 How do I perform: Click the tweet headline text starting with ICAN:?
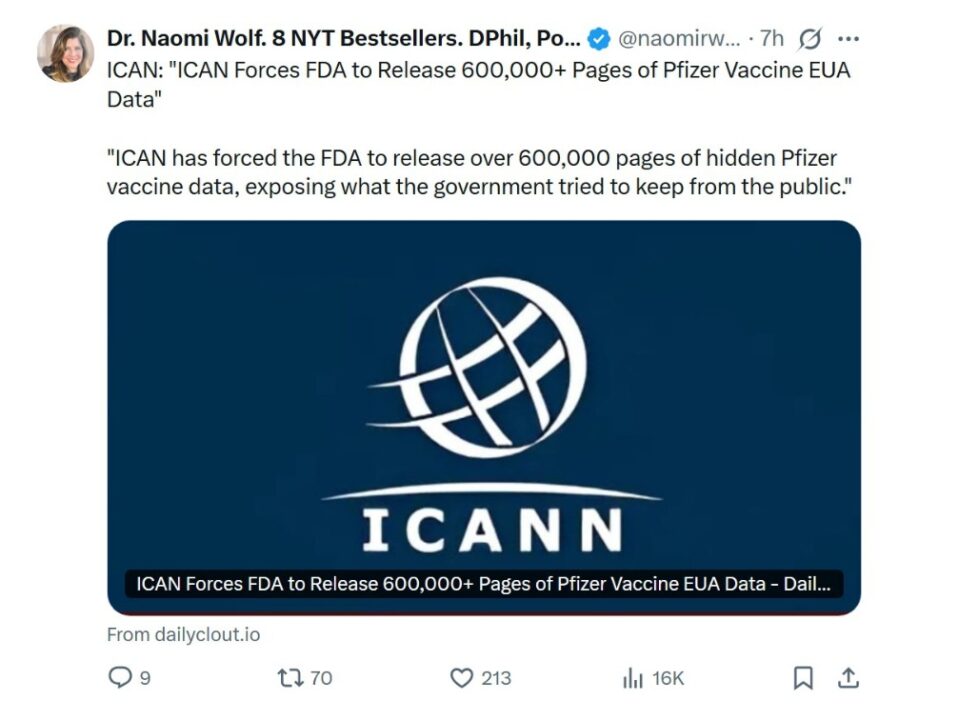pos(478,84)
